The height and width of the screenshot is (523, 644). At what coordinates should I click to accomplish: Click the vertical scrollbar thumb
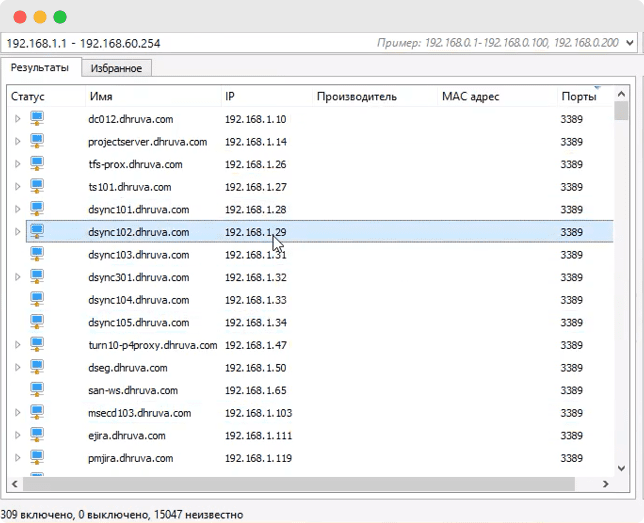(621, 111)
